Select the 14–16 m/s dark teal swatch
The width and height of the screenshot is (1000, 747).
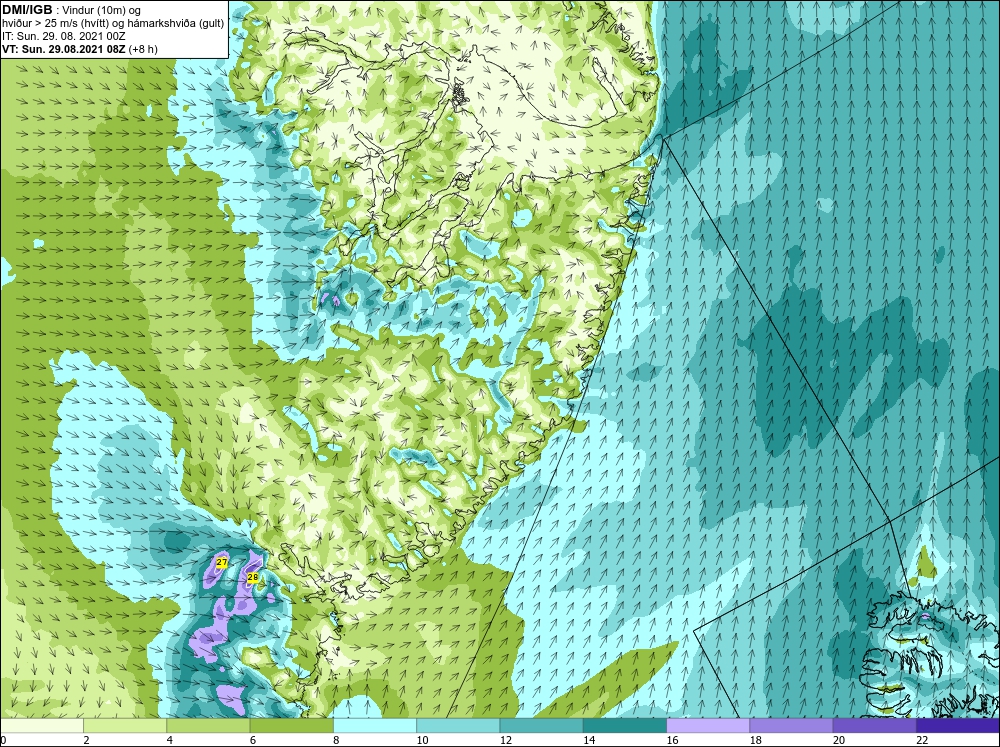coord(625,725)
